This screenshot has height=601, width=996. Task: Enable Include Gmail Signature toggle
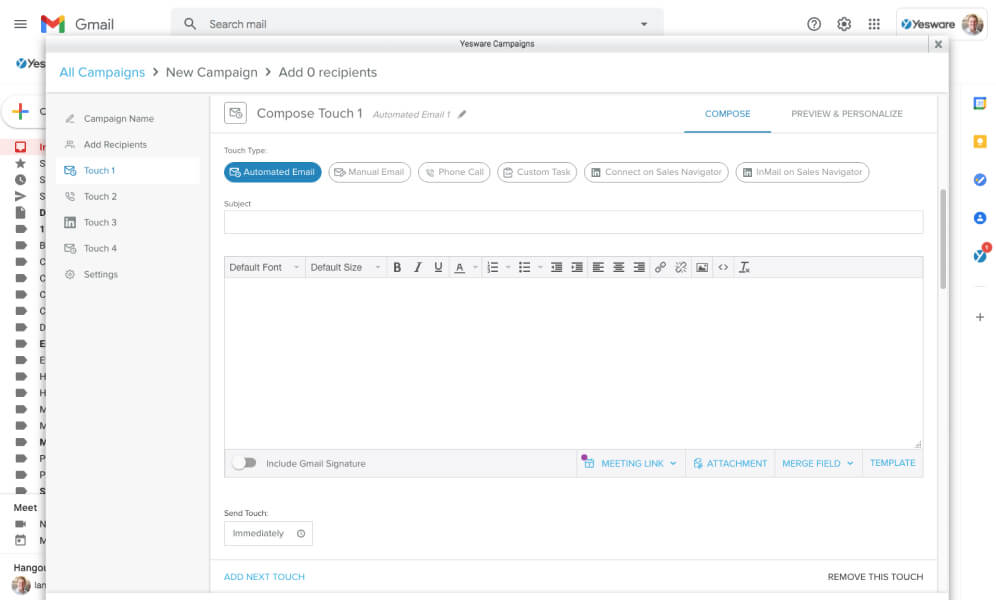(244, 463)
